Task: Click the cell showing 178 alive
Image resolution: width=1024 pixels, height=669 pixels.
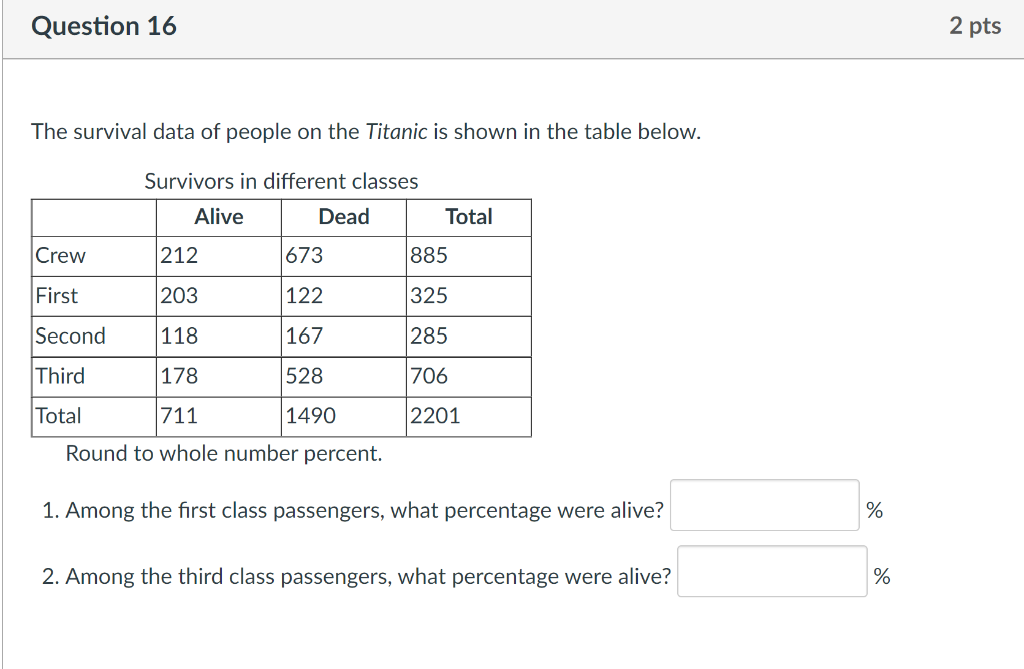Action: 219,376
